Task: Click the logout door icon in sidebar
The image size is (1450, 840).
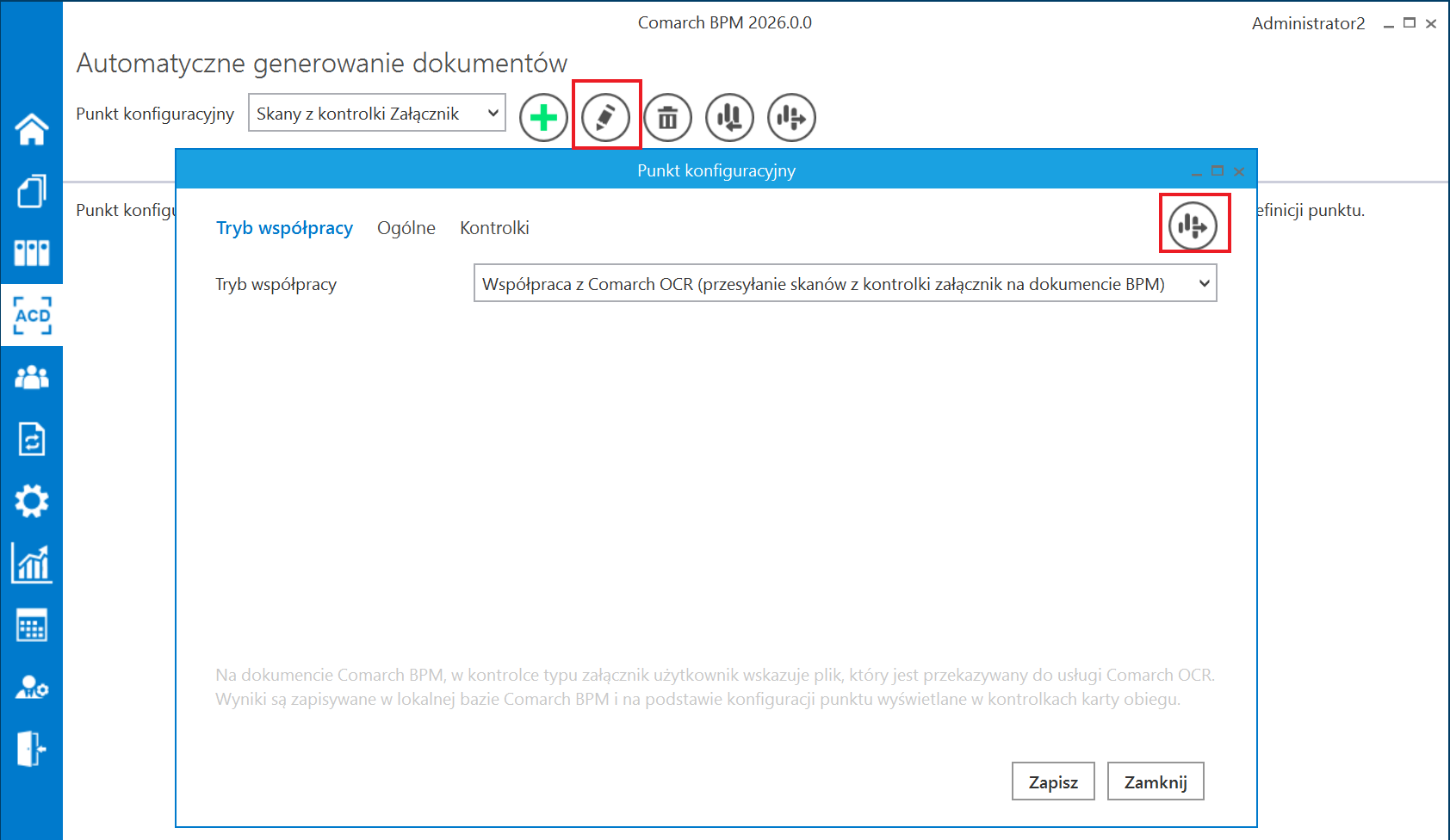Action: pos(32,749)
